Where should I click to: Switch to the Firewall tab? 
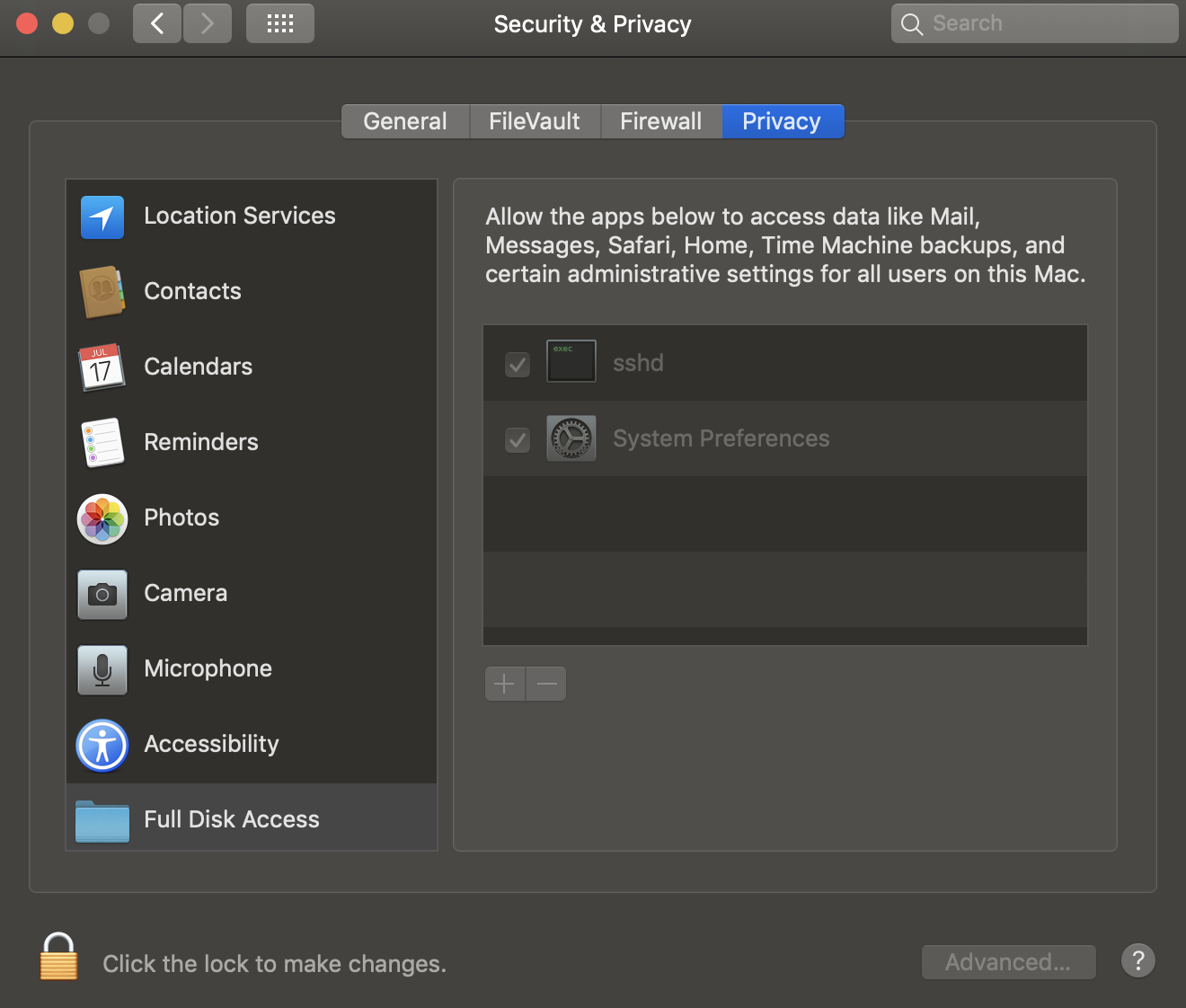(661, 121)
